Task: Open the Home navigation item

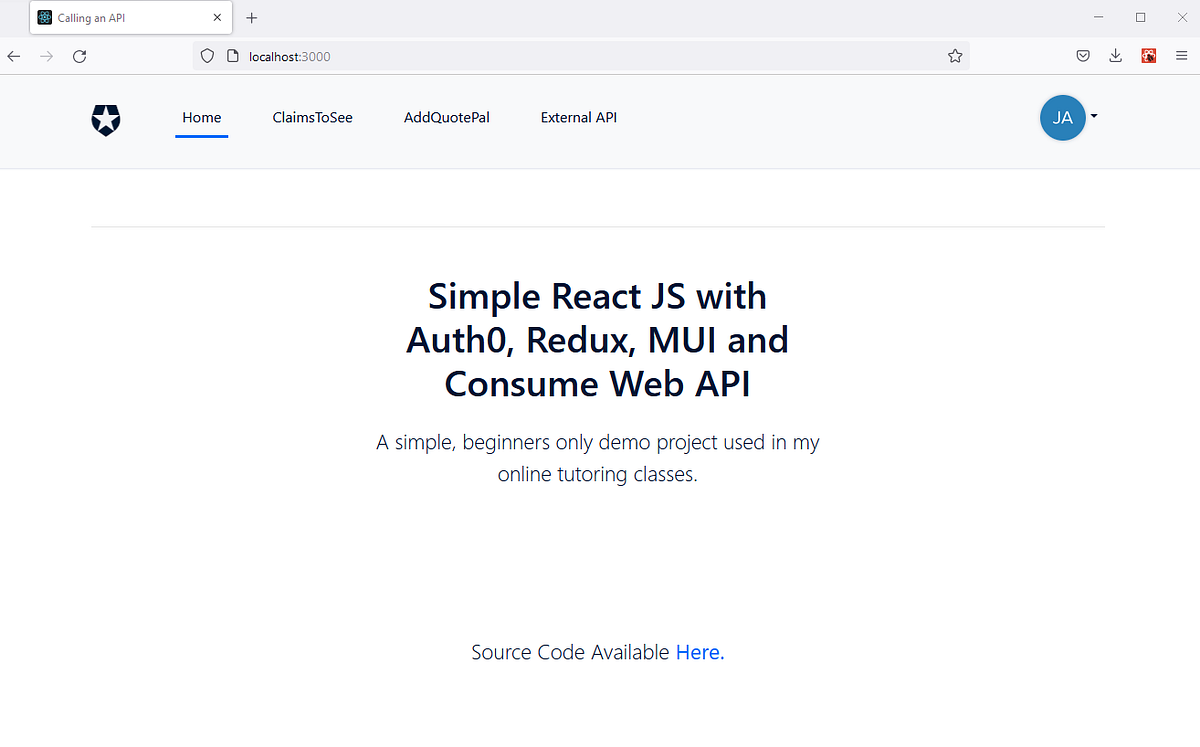Action: pos(201,117)
